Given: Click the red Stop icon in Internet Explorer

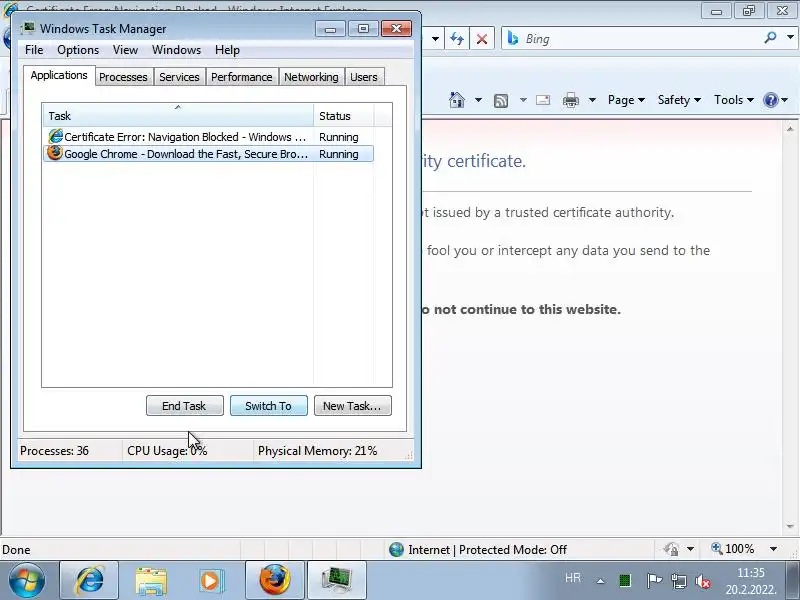Looking at the screenshot, I should pyautogui.click(x=482, y=39).
